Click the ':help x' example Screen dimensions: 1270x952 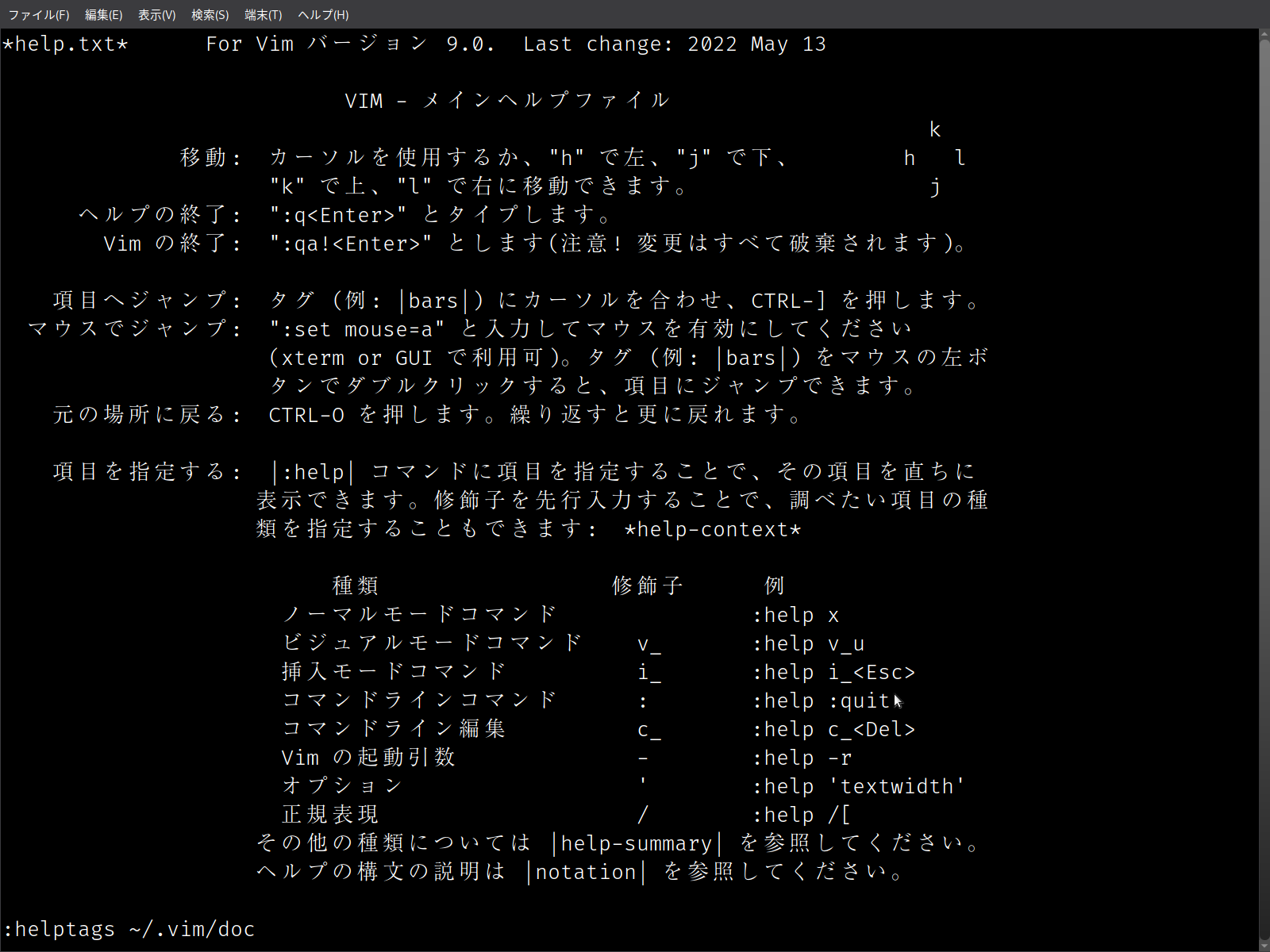pyautogui.click(x=795, y=615)
